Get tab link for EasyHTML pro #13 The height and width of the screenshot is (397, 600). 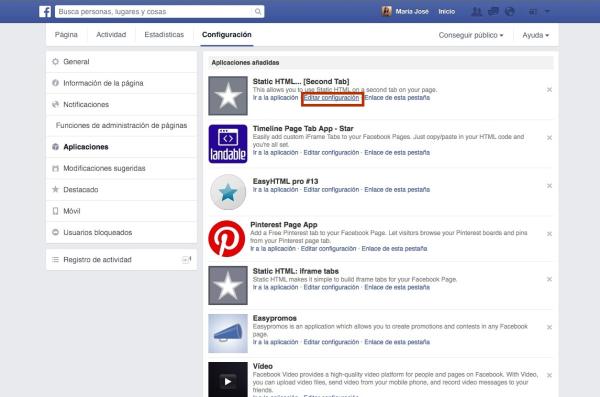click(x=397, y=190)
